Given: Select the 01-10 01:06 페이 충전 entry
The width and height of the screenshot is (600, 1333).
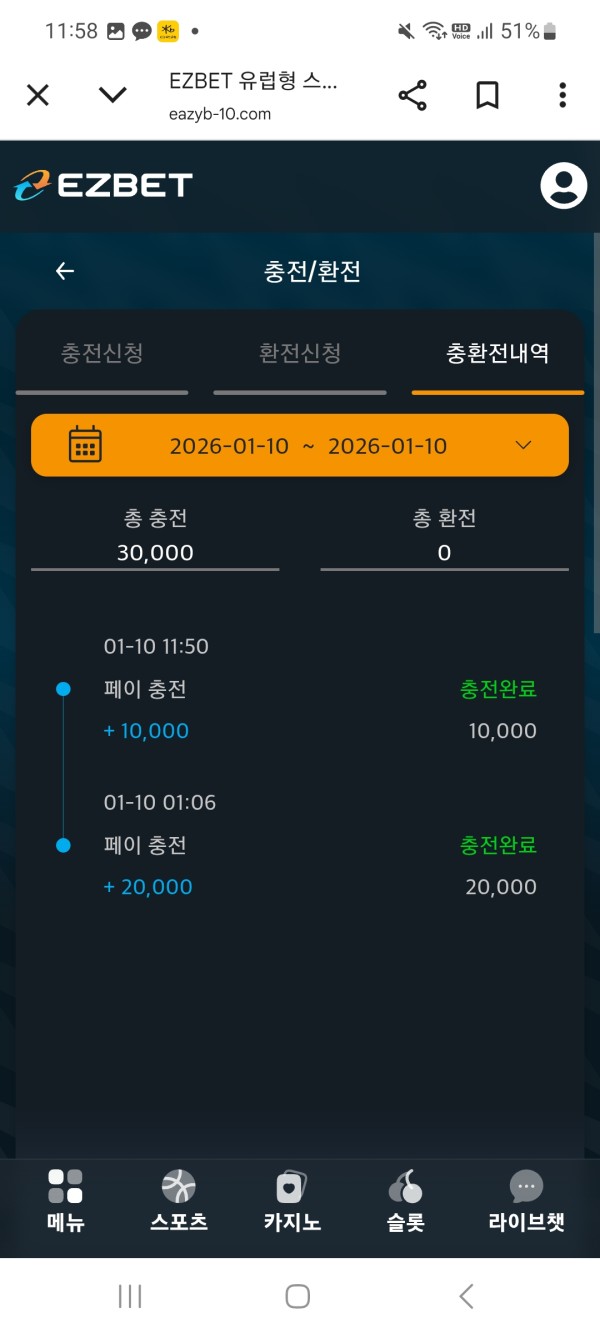Looking at the screenshot, I should tap(300, 846).
